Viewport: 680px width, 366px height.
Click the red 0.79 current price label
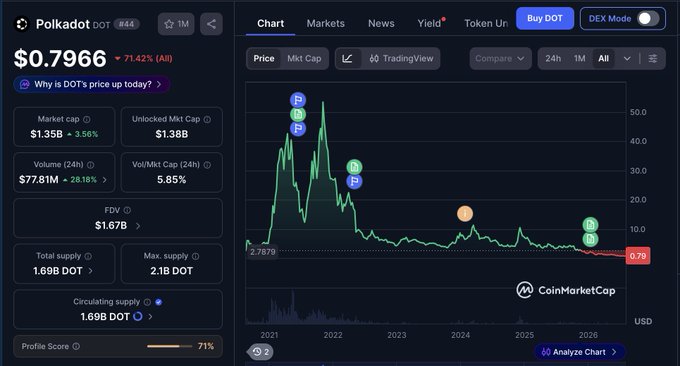point(638,256)
